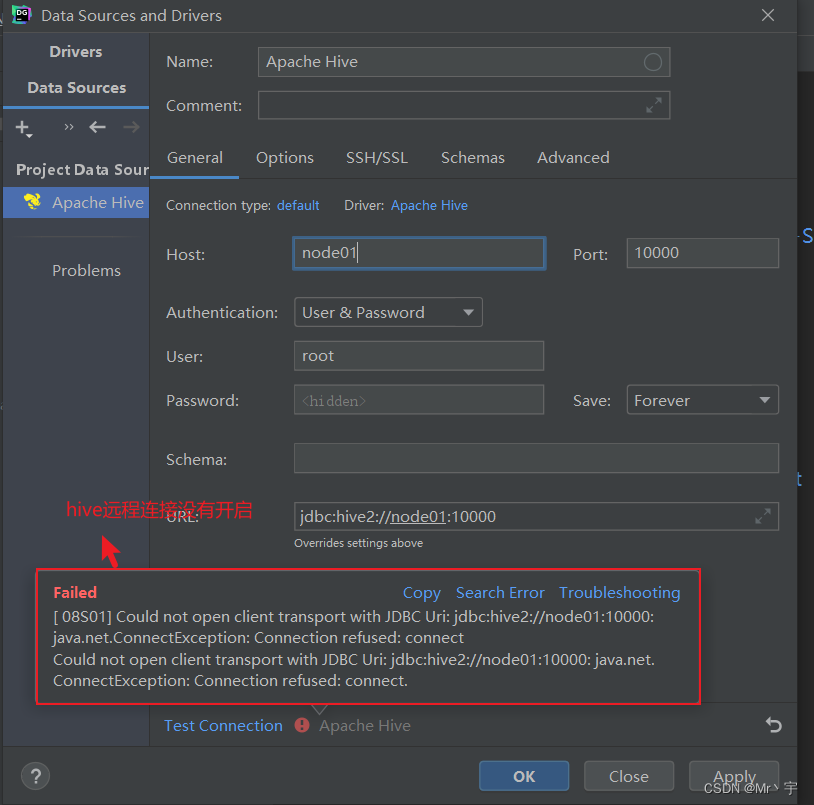Expand the Comment field editor
Screen dimensions: 814x805
(x=655, y=105)
